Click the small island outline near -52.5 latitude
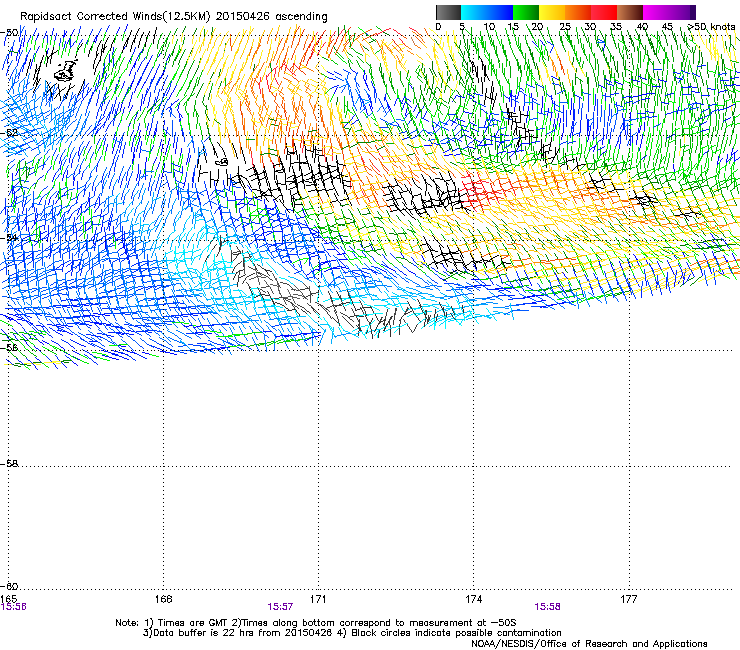This screenshot has height=650, width=740. (222, 162)
